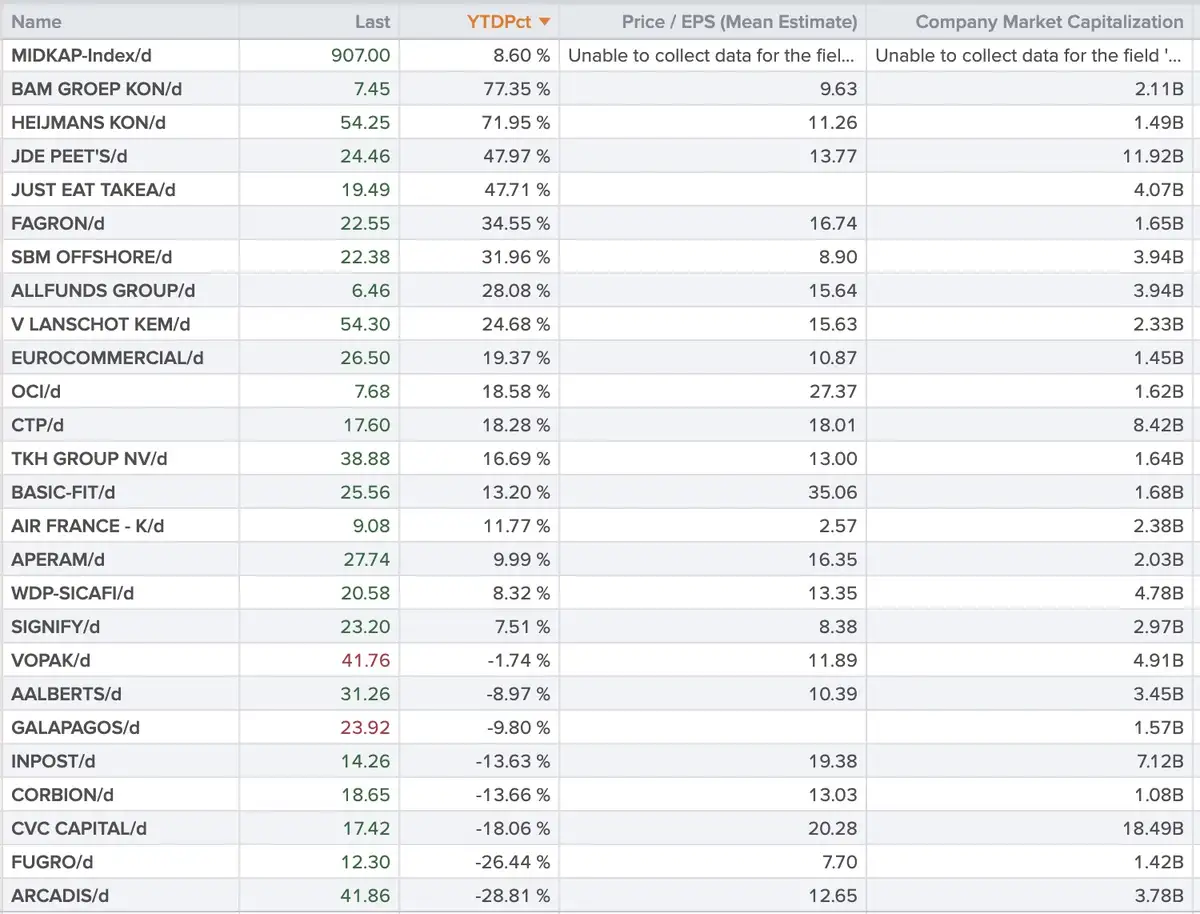
Task: Sort by the Name column header
Action: coord(36,21)
